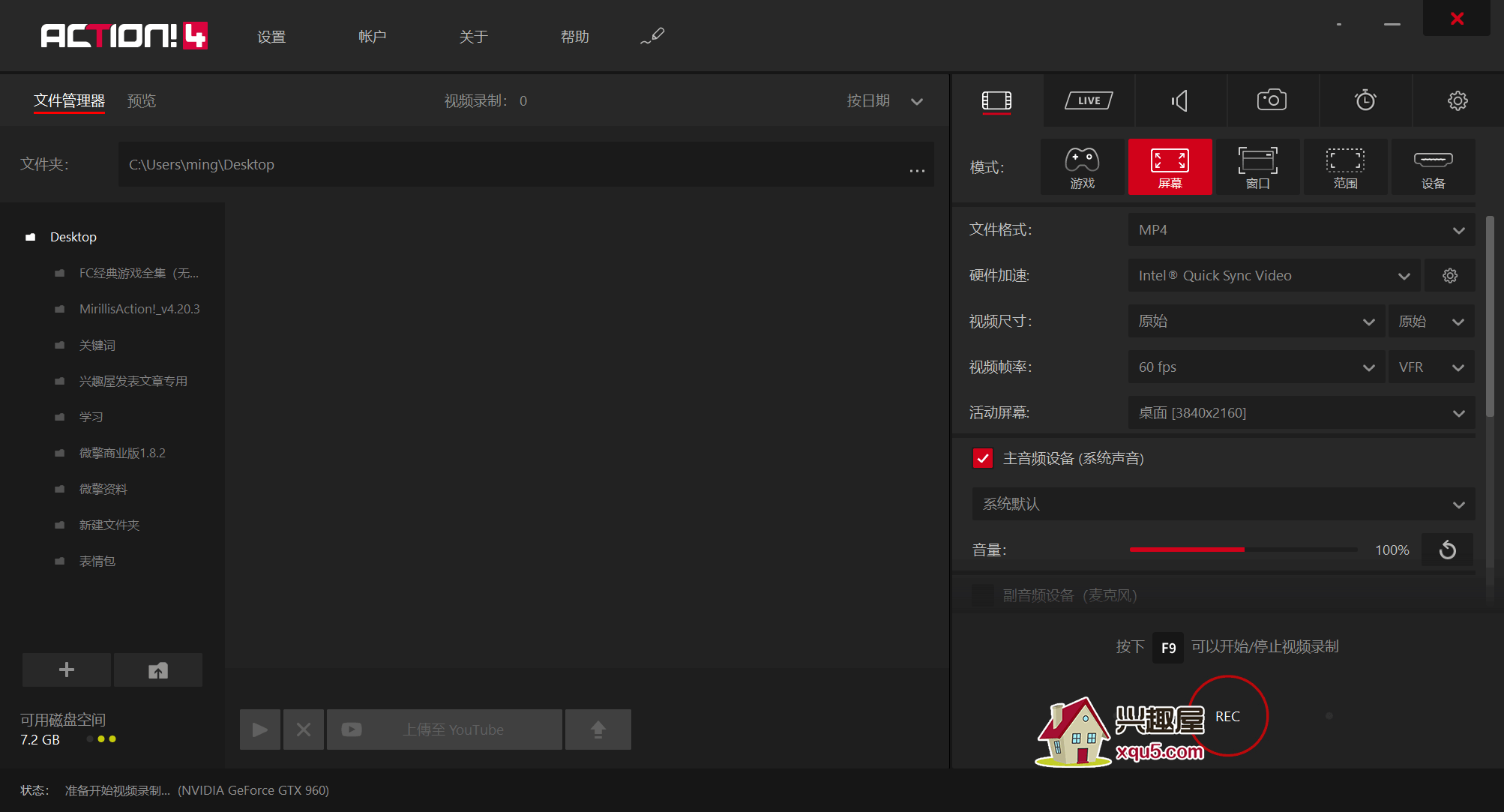Viewport: 1504px width, 812px height.
Task: Select the window (窗口) recording mode
Action: [1257, 167]
